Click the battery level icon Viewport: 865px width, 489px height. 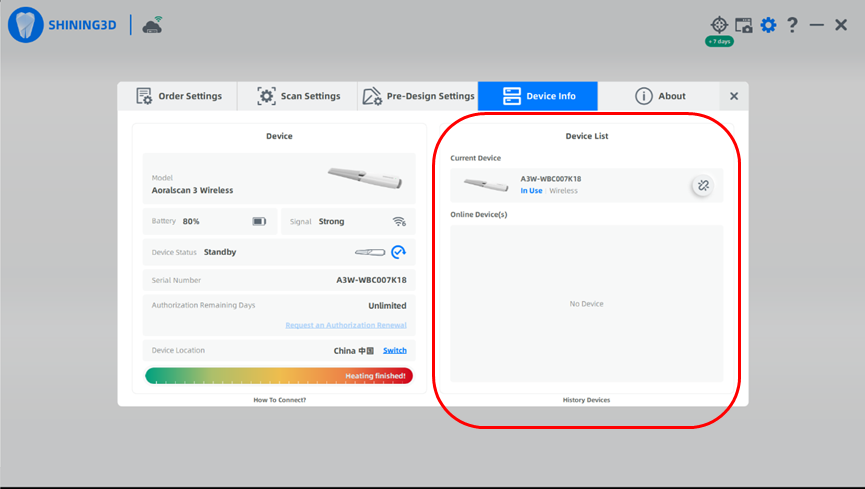pos(259,221)
